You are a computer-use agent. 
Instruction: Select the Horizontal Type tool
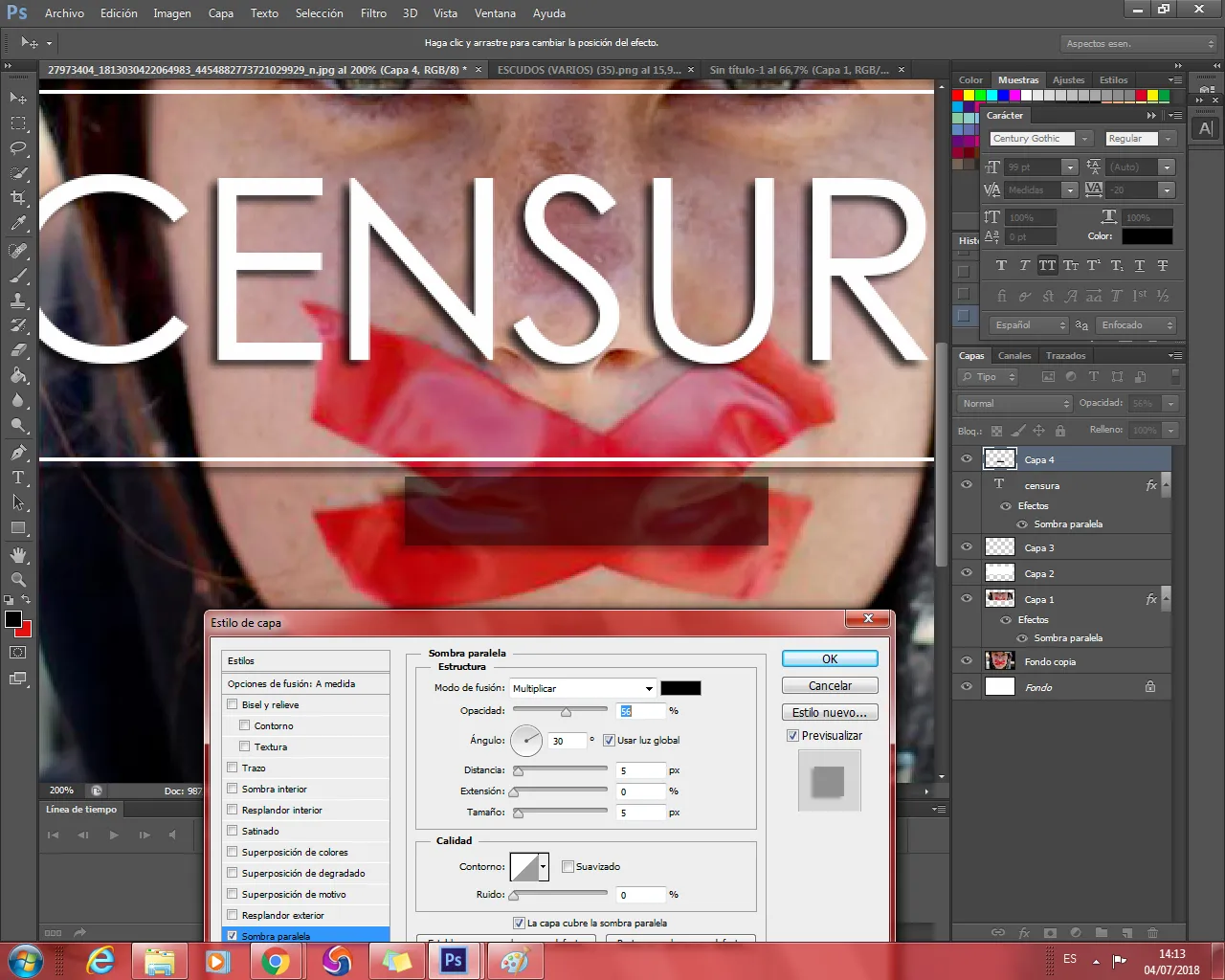pos(18,478)
